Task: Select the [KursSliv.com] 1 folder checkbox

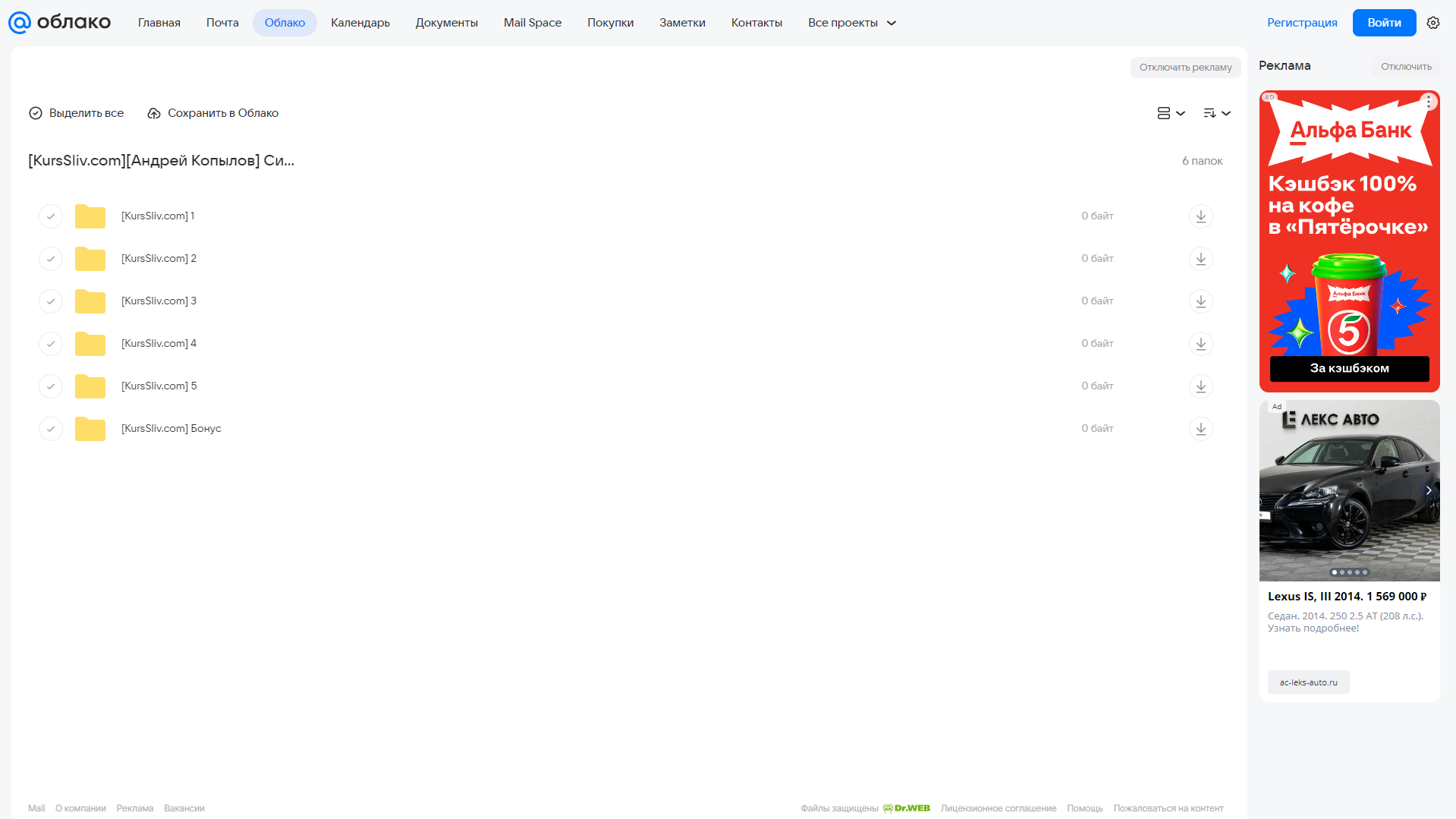Action: [51, 216]
